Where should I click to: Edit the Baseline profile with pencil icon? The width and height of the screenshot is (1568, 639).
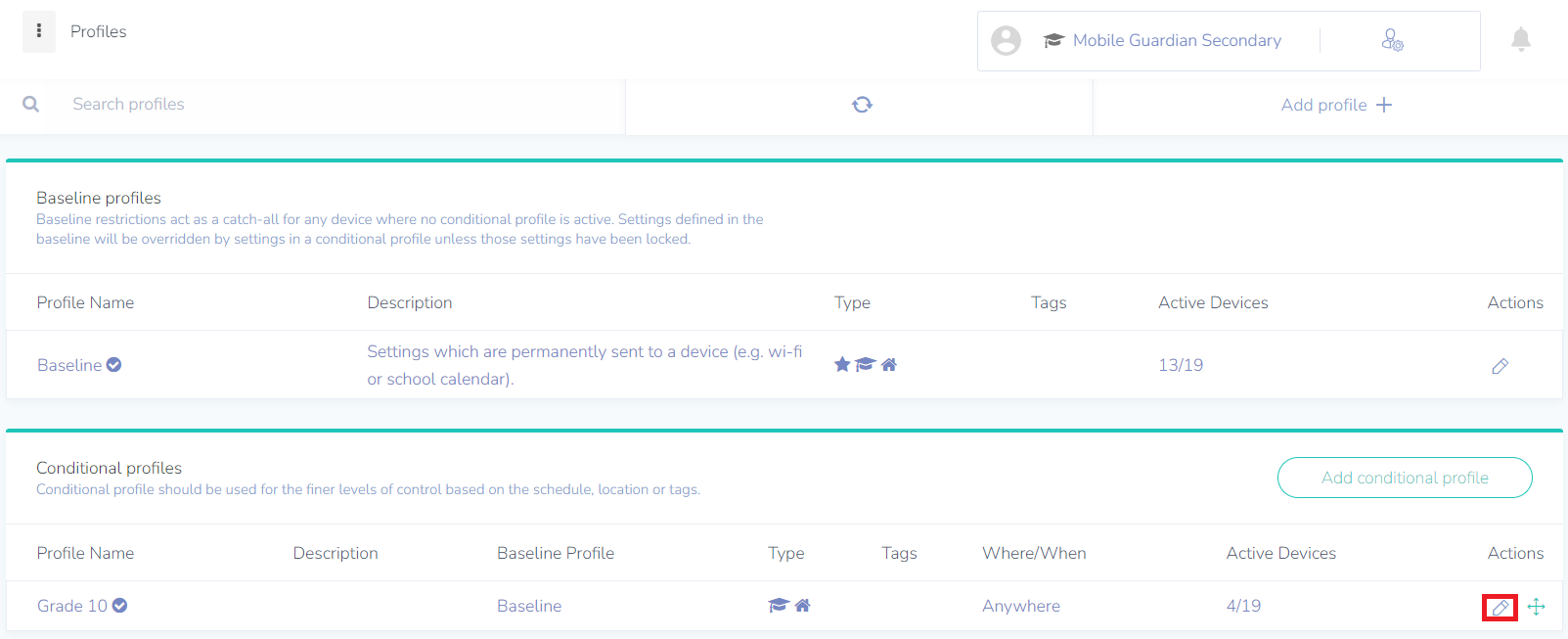click(x=1500, y=366)
